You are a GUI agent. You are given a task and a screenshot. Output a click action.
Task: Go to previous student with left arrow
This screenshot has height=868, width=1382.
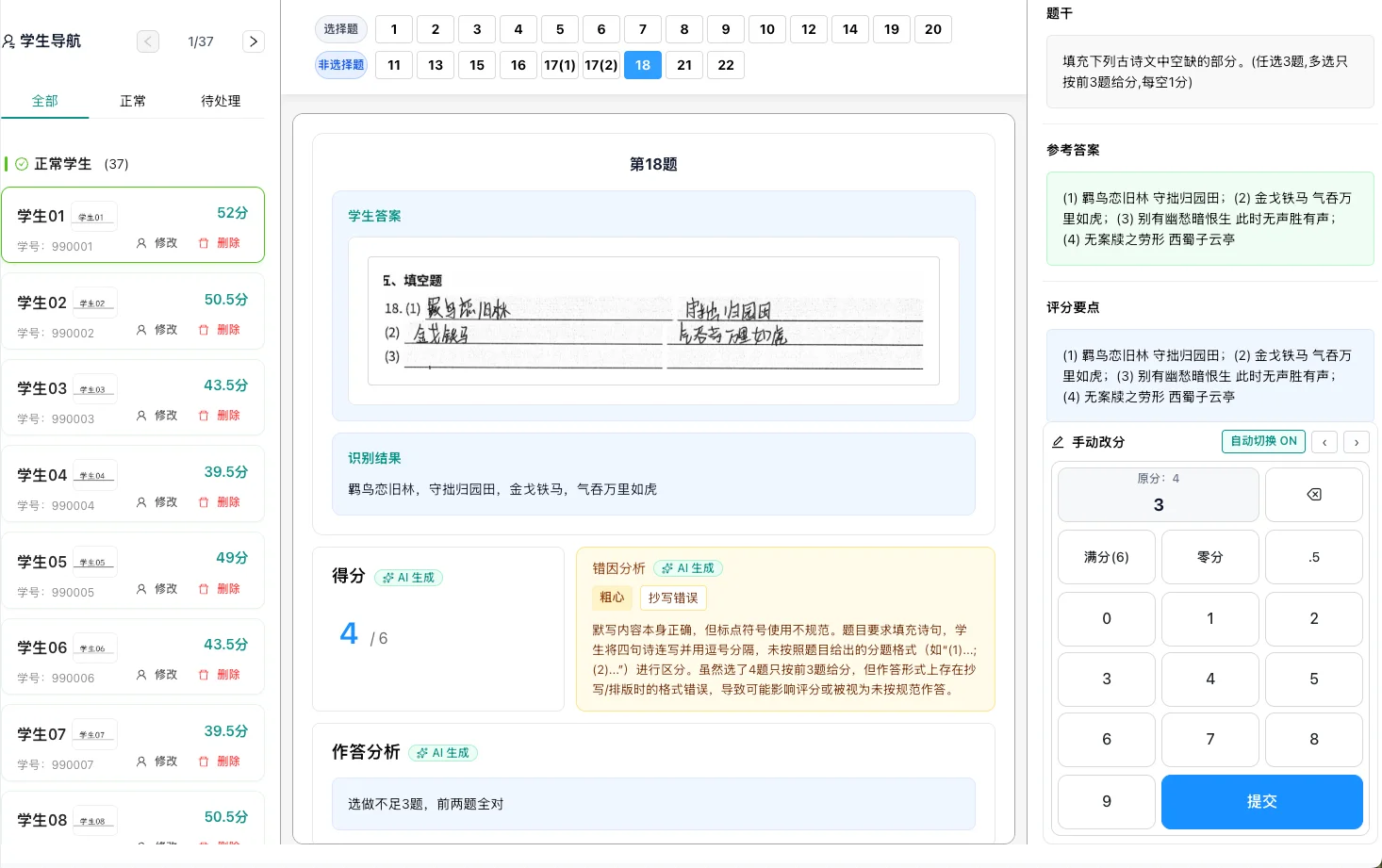click(148, 41)
